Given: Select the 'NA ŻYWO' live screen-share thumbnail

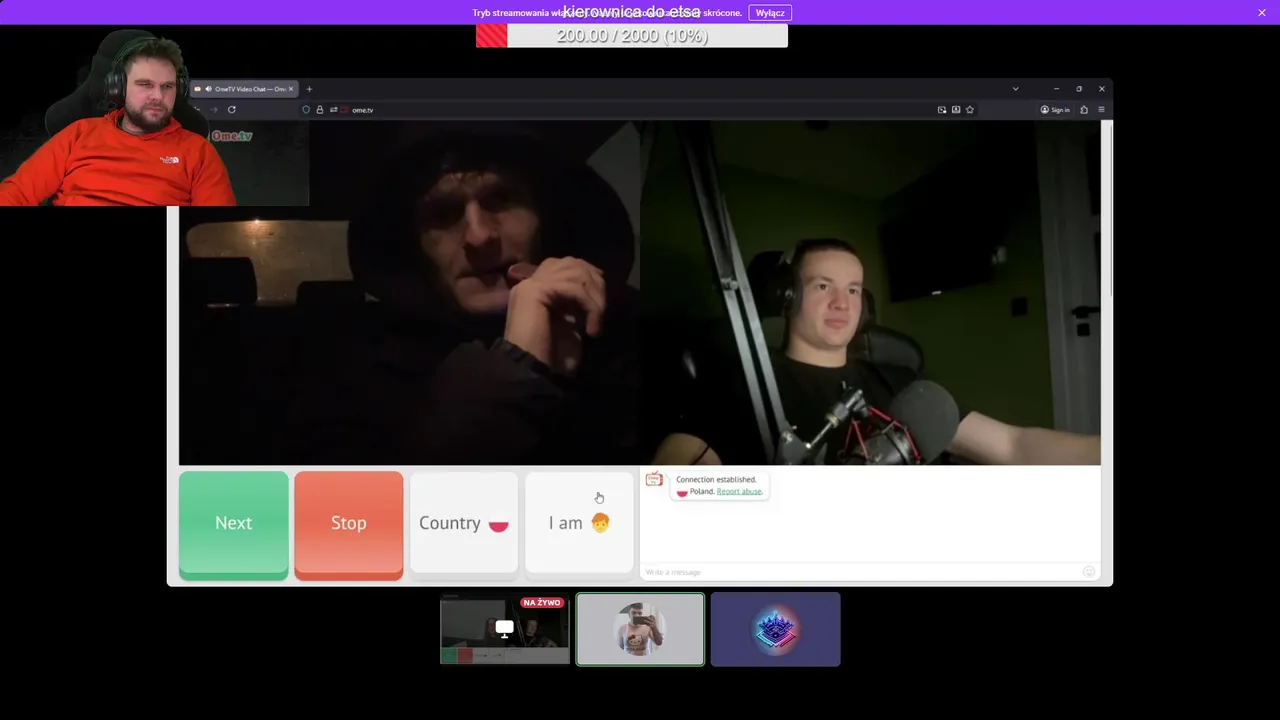Looking at the screenshot, I should pyautogui.click(x=505, y=629).
